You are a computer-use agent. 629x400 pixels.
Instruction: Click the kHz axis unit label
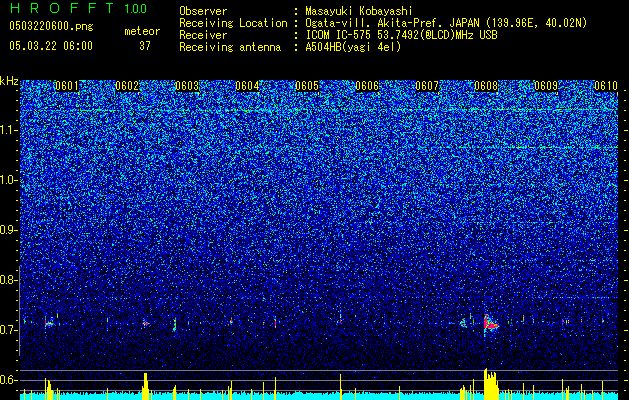pos(9,81)
